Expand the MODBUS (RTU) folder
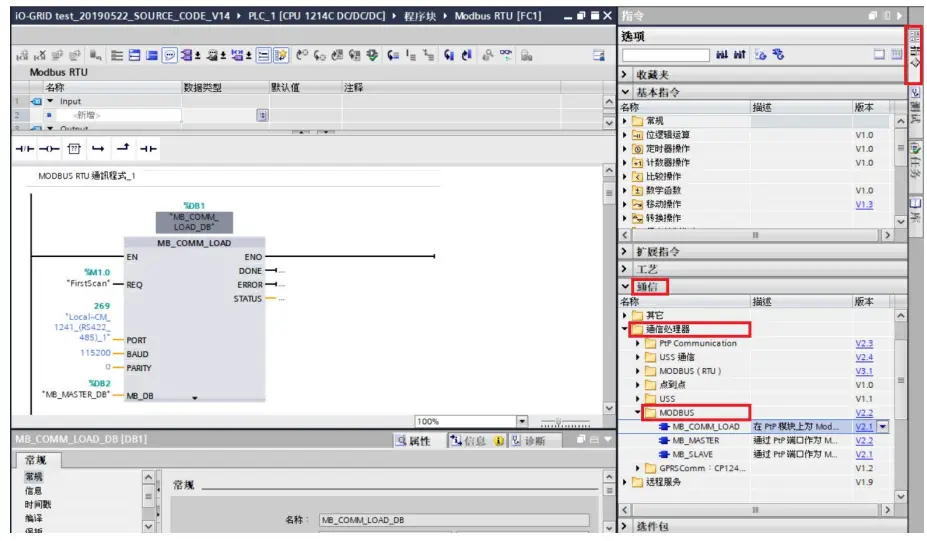The height and width of the screenshot is (541, 927). click(x=638, y=371)
